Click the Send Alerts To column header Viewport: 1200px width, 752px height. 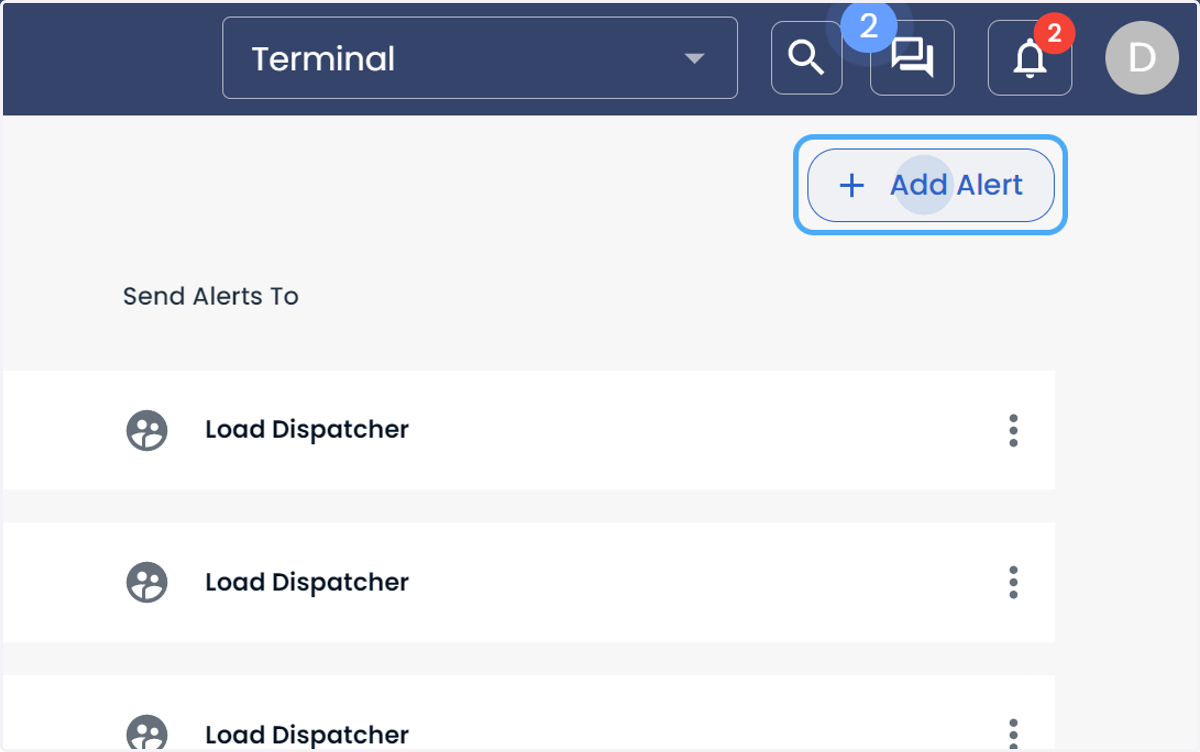pos(211,296)
